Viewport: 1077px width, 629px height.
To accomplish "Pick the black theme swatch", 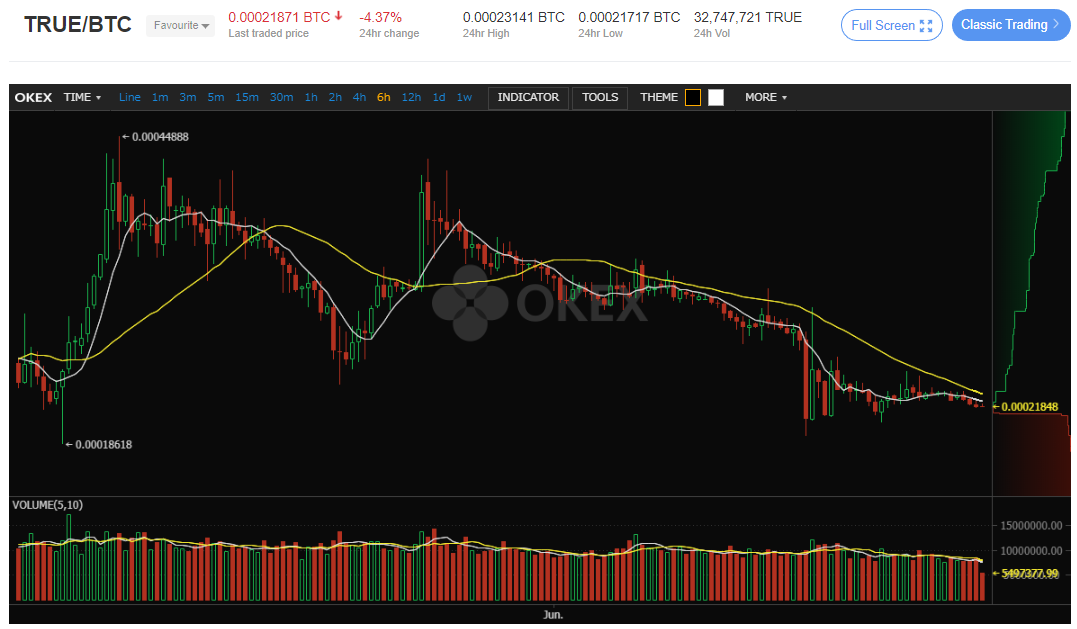I will coord(693,98).
